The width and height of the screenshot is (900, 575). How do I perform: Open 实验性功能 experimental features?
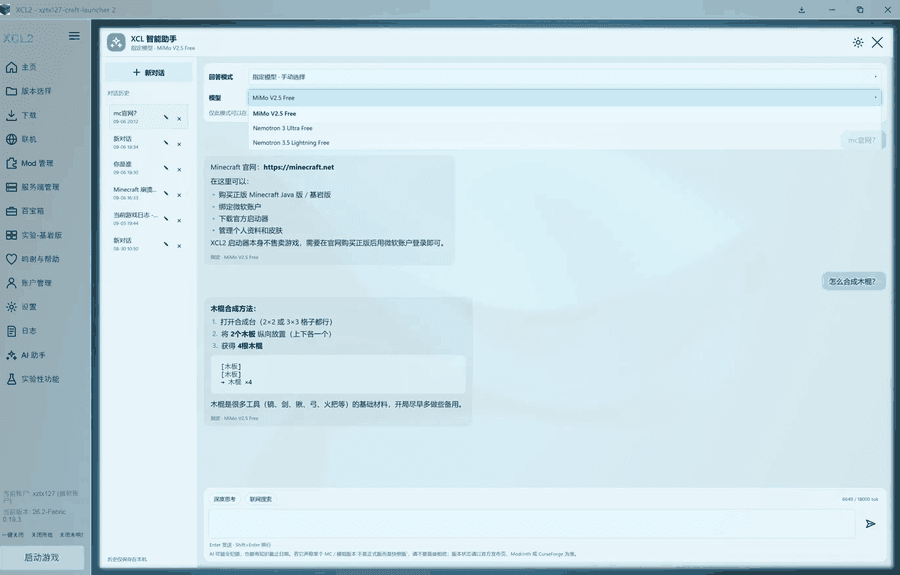coord(33,379)
